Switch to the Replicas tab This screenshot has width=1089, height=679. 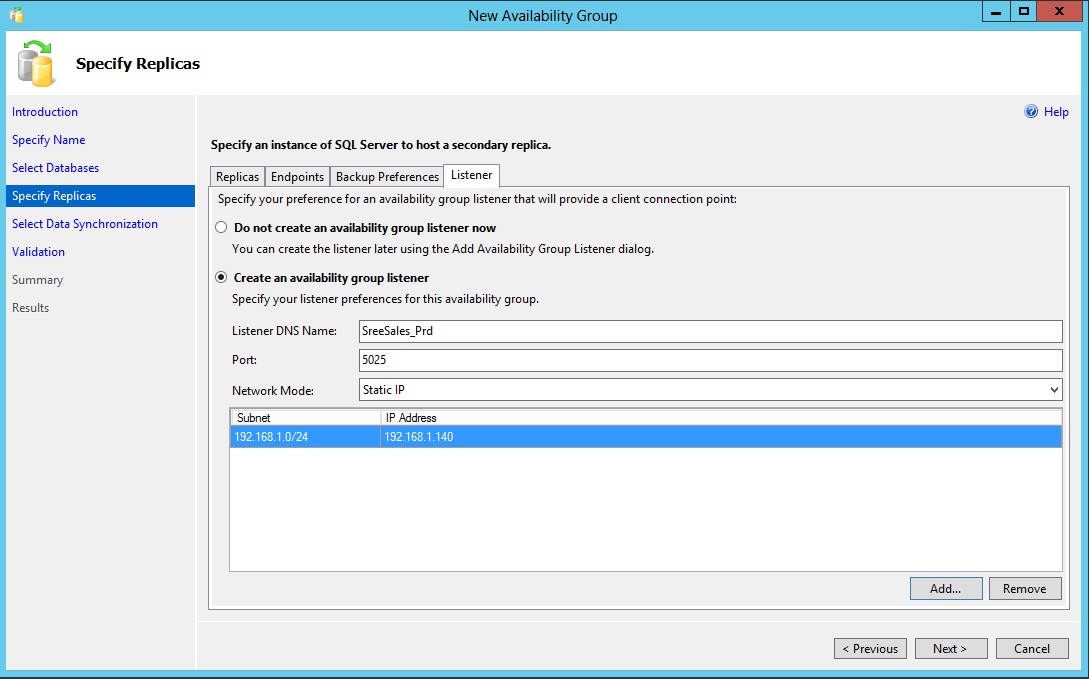click(x=237, y=177)
